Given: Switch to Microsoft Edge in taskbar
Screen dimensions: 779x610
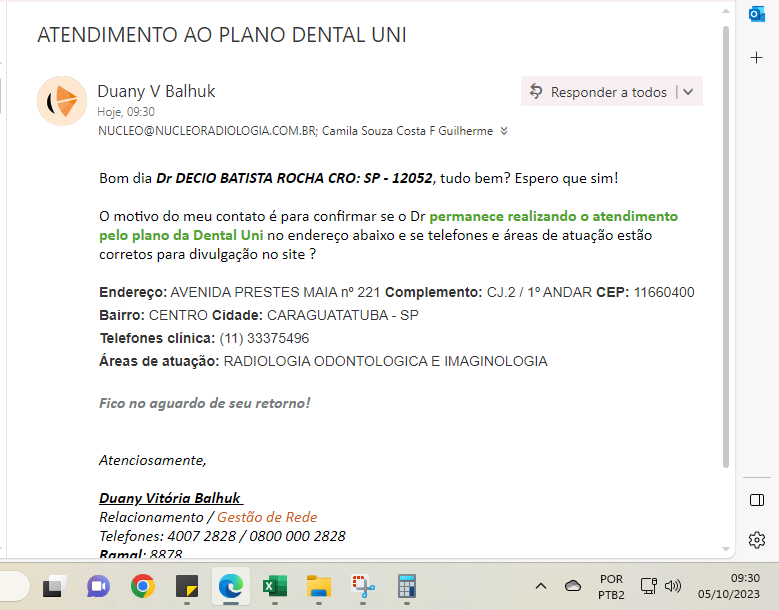Looking at the screenshot, I should point(231,587).
